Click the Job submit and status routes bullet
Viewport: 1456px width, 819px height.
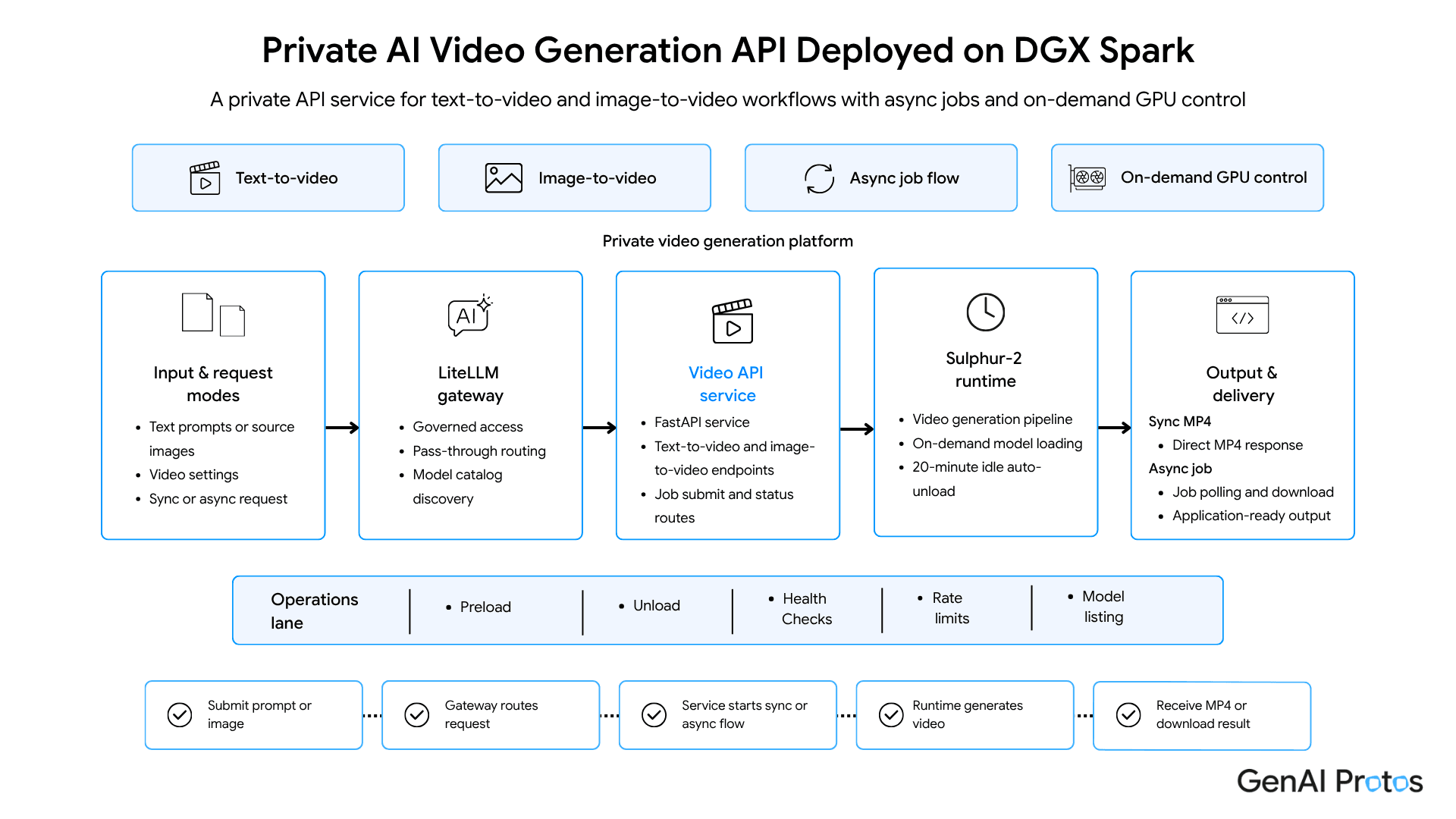coord(723,506)
